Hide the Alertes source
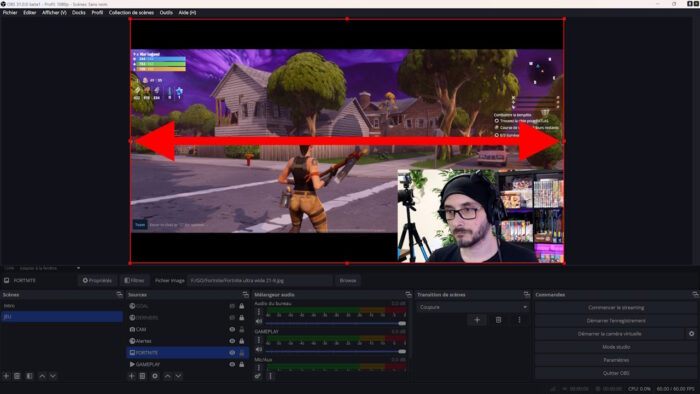 point(232,341)
